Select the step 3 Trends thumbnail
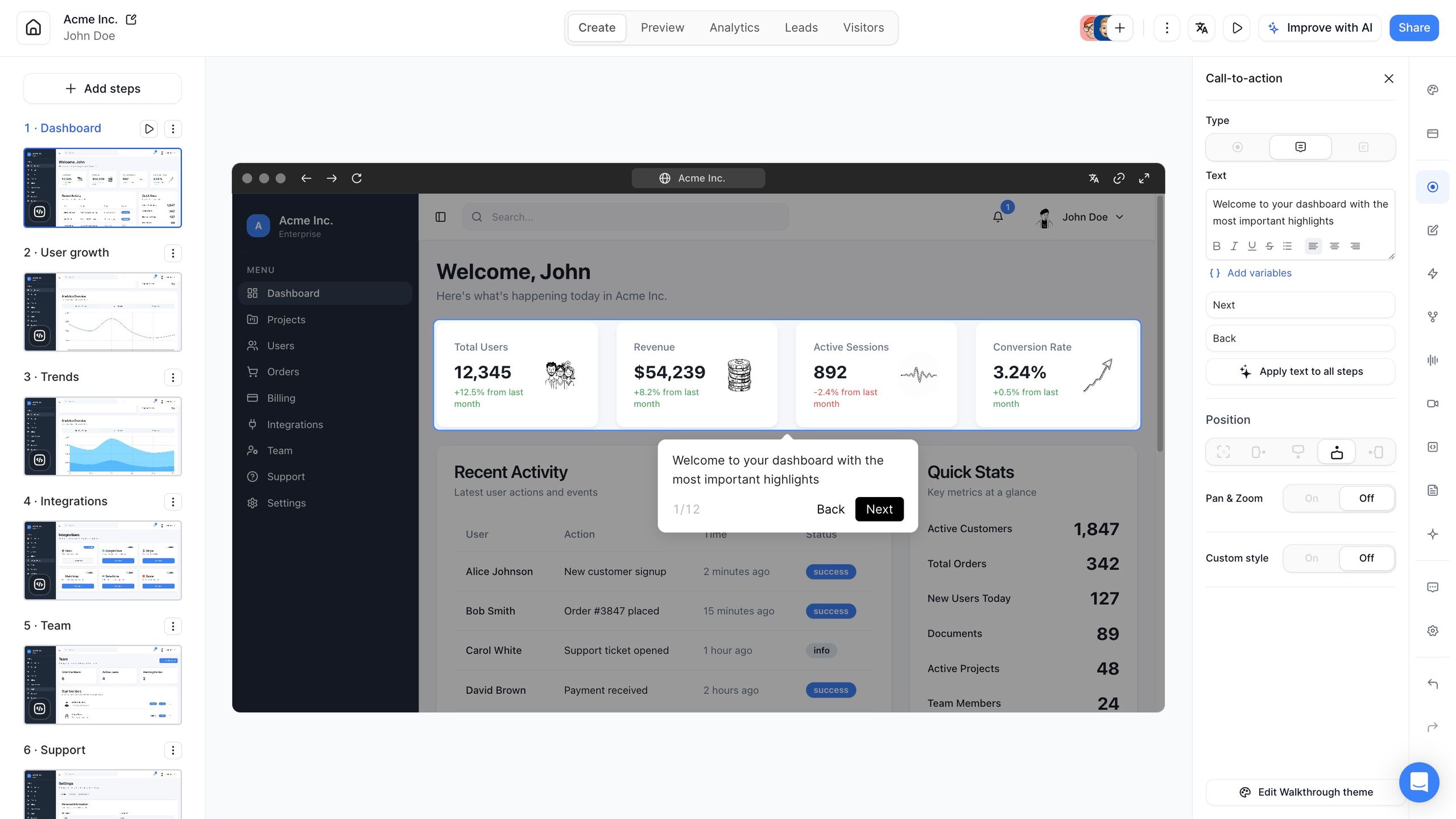 pos(102,436)
